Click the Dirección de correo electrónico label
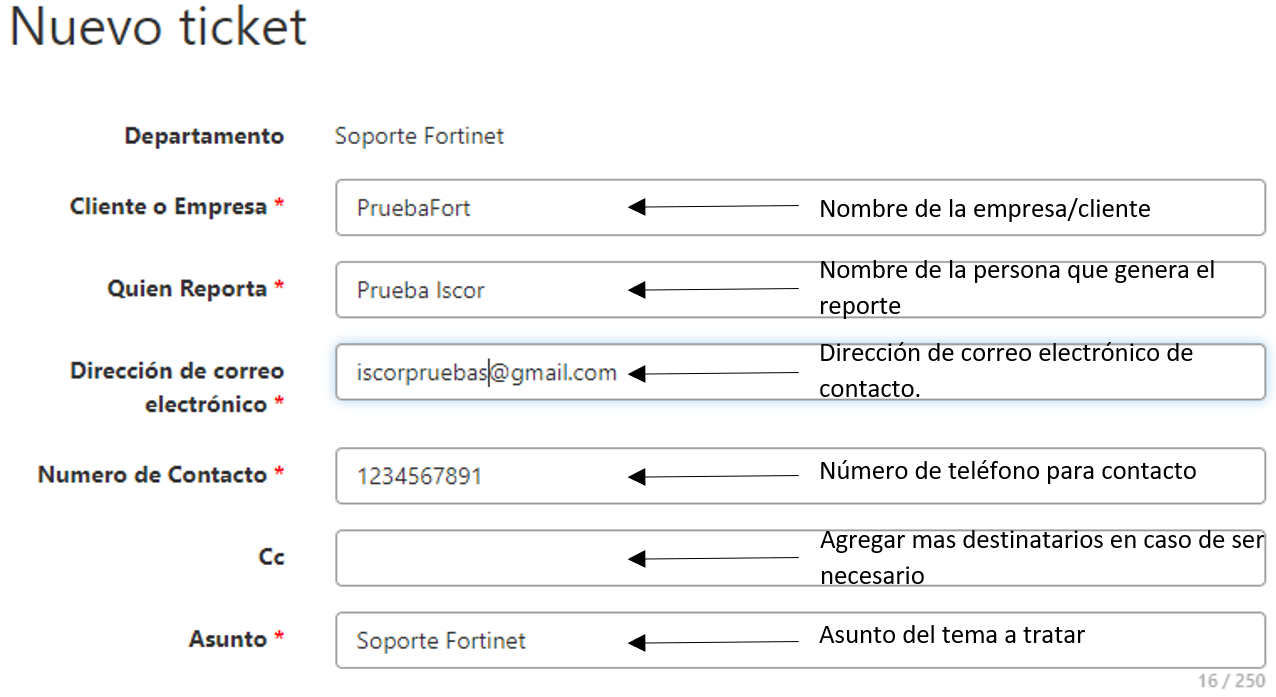This screenshot has height=697, width=1276. coord(176,387)
